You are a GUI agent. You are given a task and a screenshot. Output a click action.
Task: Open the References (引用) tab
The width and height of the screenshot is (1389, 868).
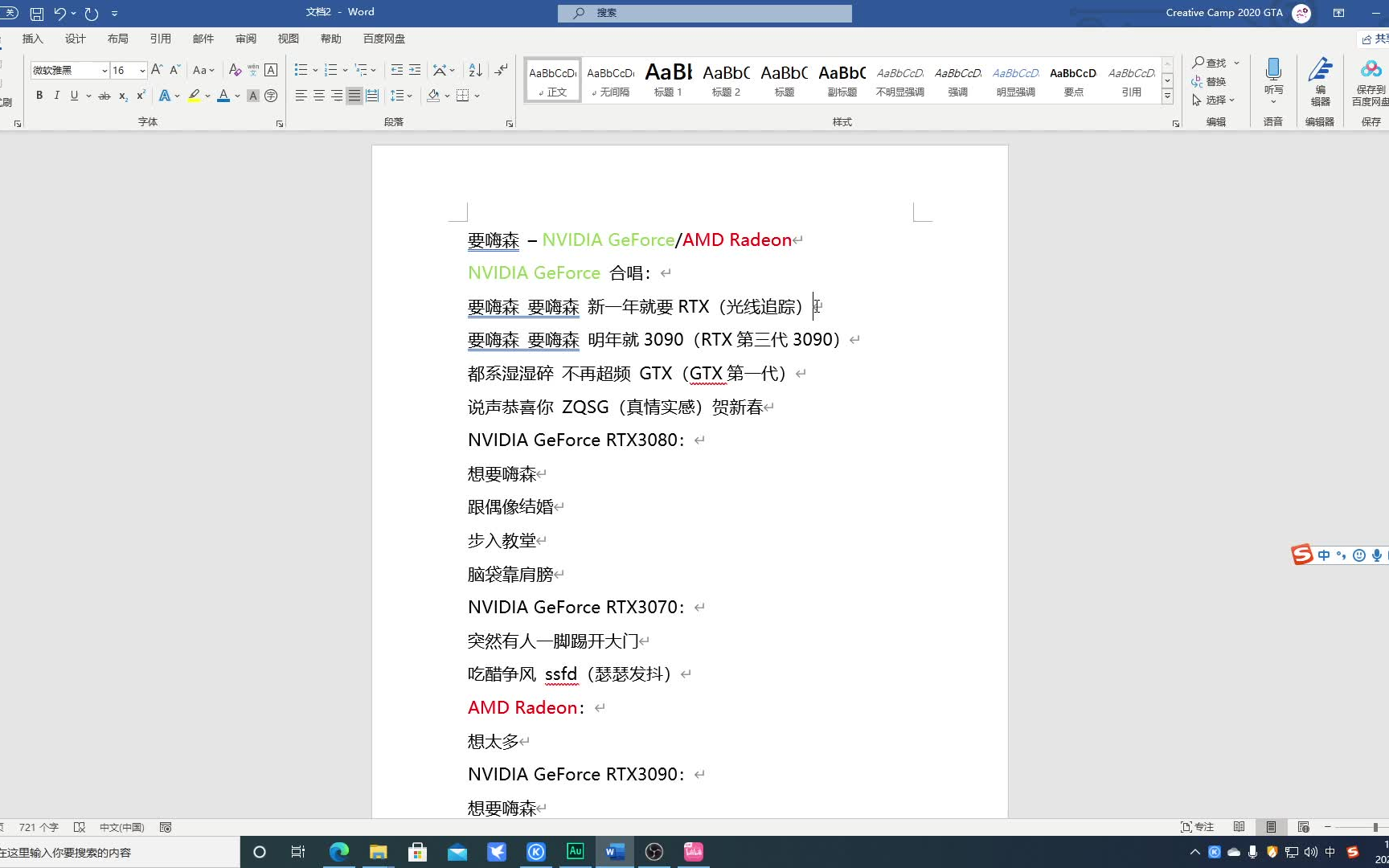coord(161,39)
